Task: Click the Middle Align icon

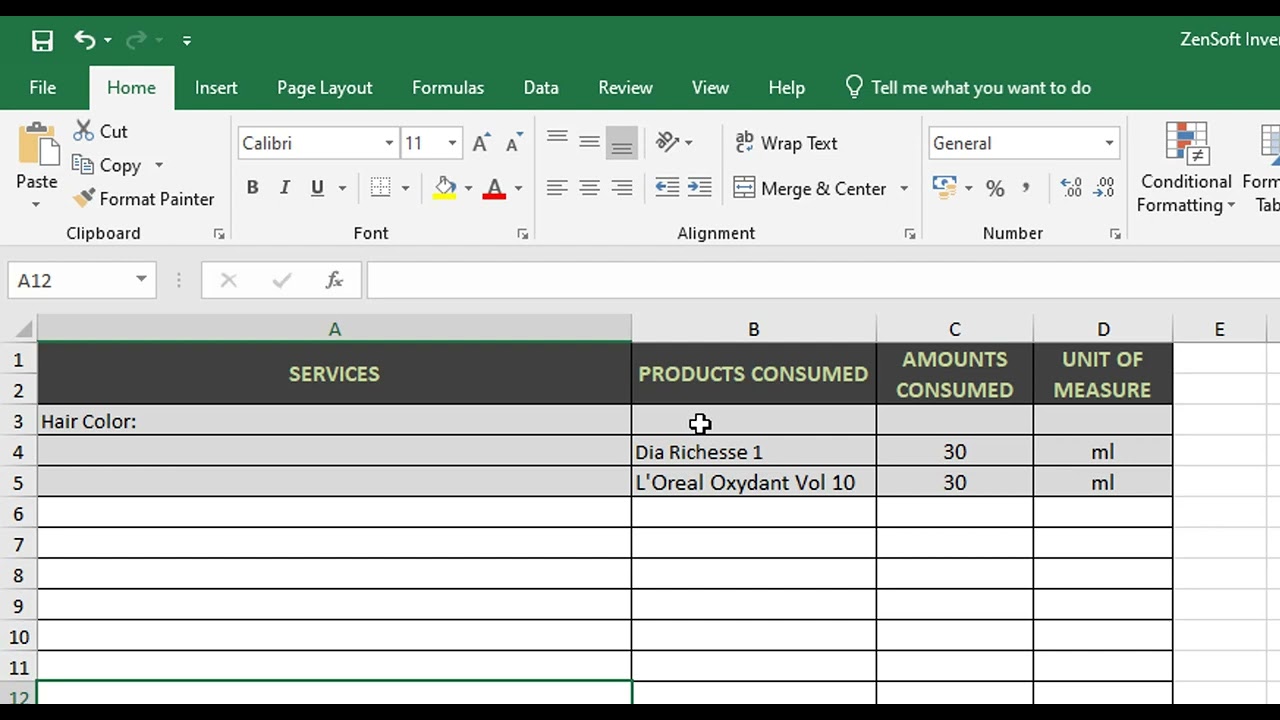Action: [x=589, y=142]
